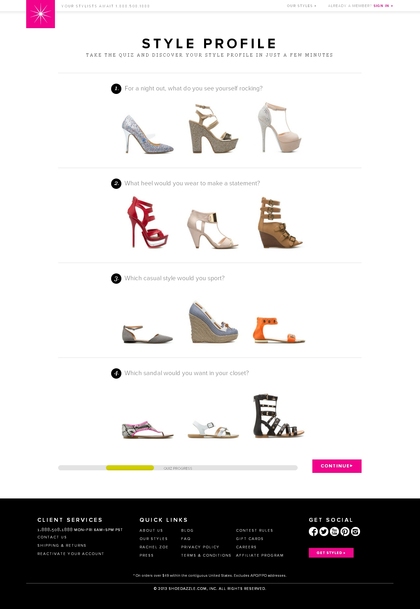Select the black studded gladiator sandal

point(278,416)
